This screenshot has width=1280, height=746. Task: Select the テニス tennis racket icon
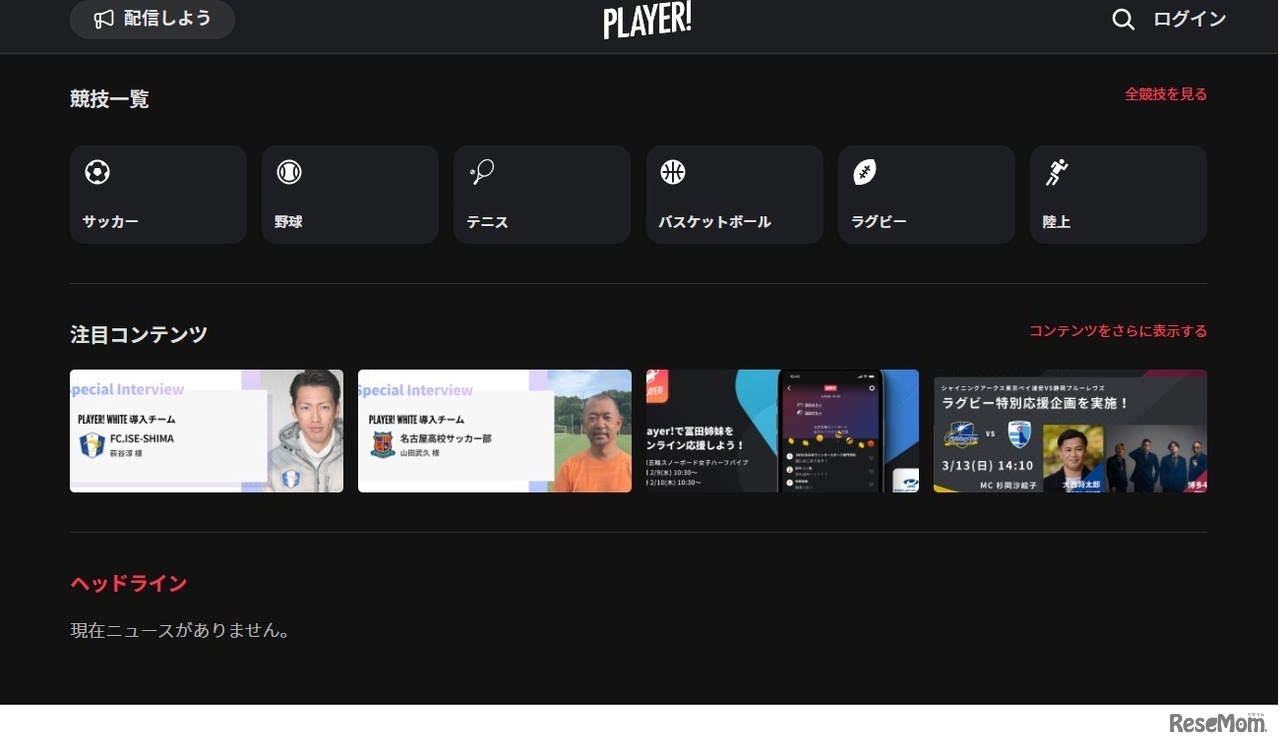pos(481,171)
